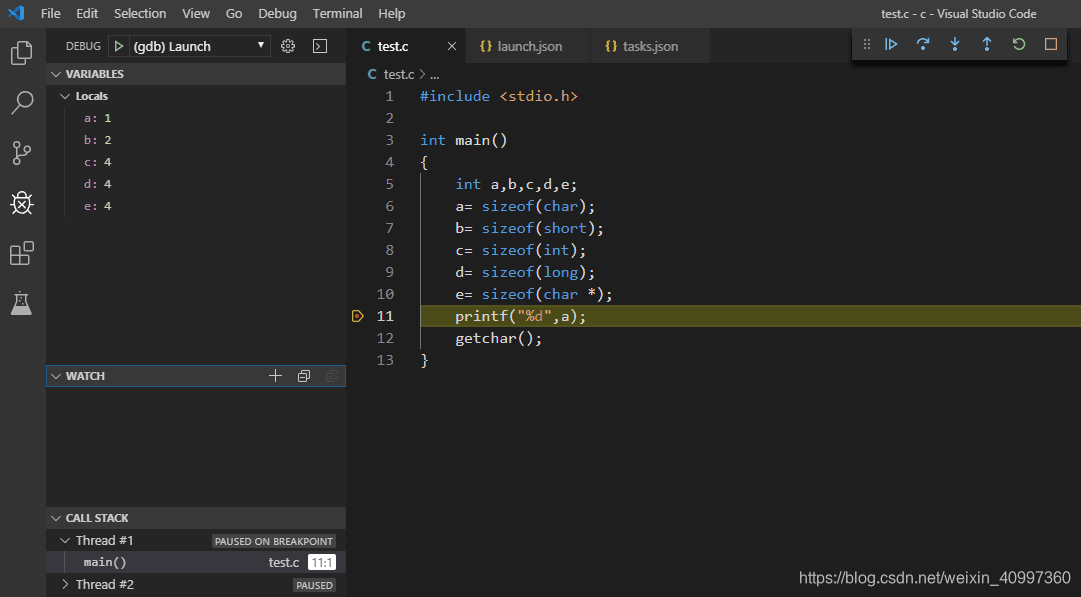1081x597 pixels.
Task: Grab the debug toolbar drag handle
Action: pyautogui.click(x=867, y=44)
